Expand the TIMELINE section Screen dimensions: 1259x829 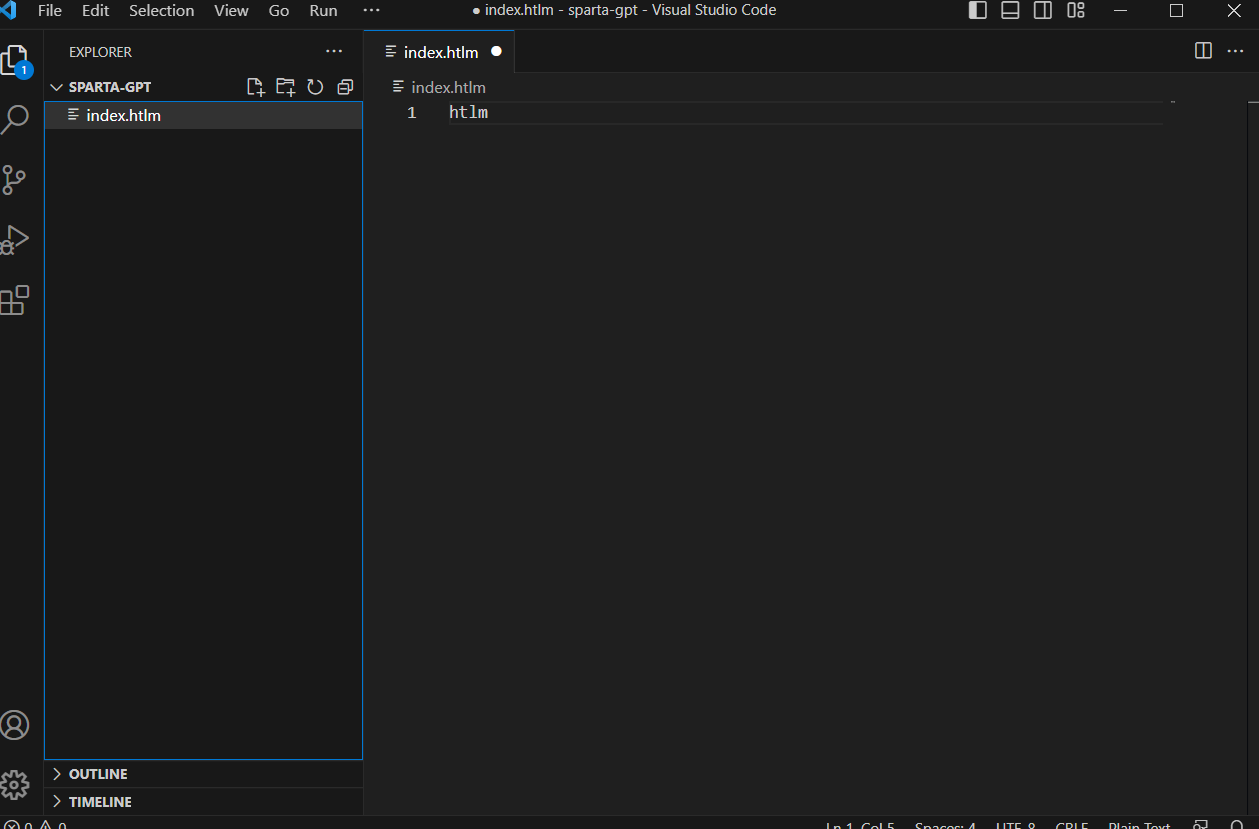point(203,802)
